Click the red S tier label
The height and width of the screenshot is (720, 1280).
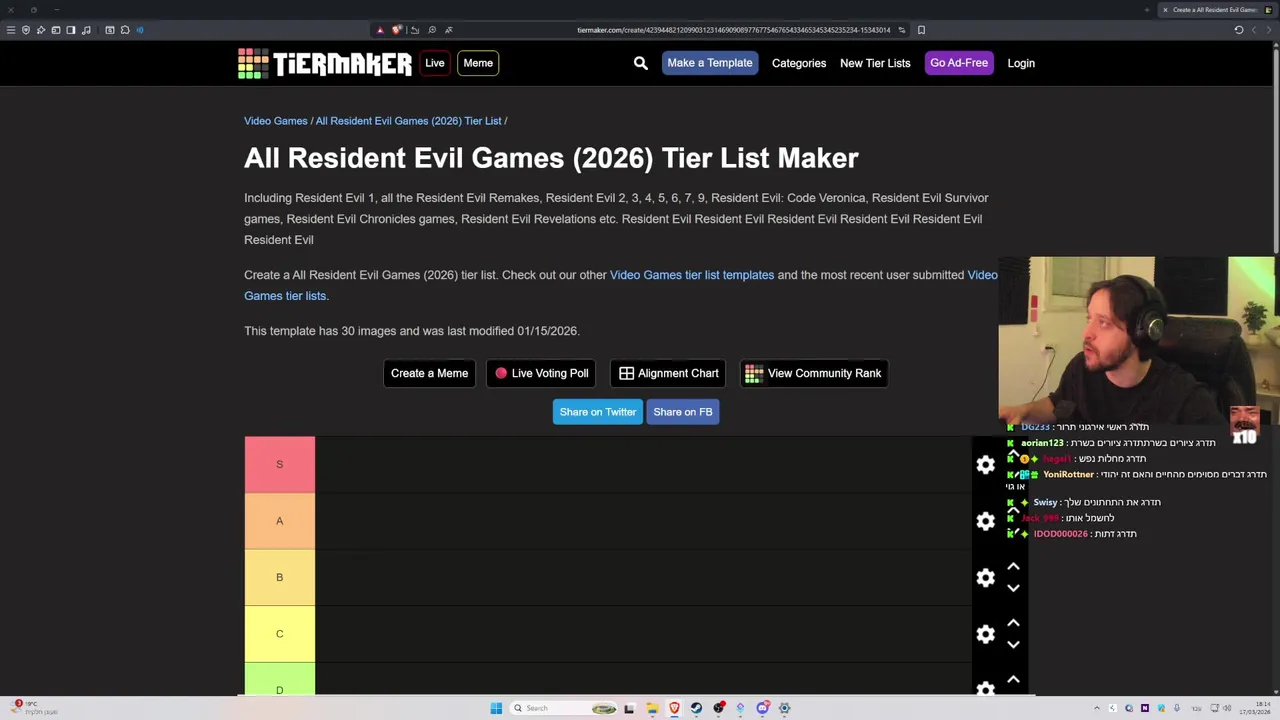click(x=280, y=465)
